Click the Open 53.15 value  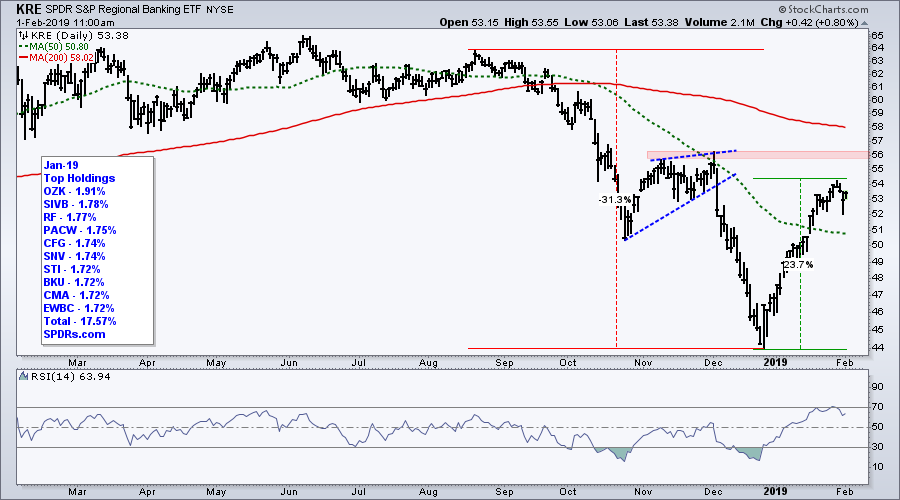470,22
